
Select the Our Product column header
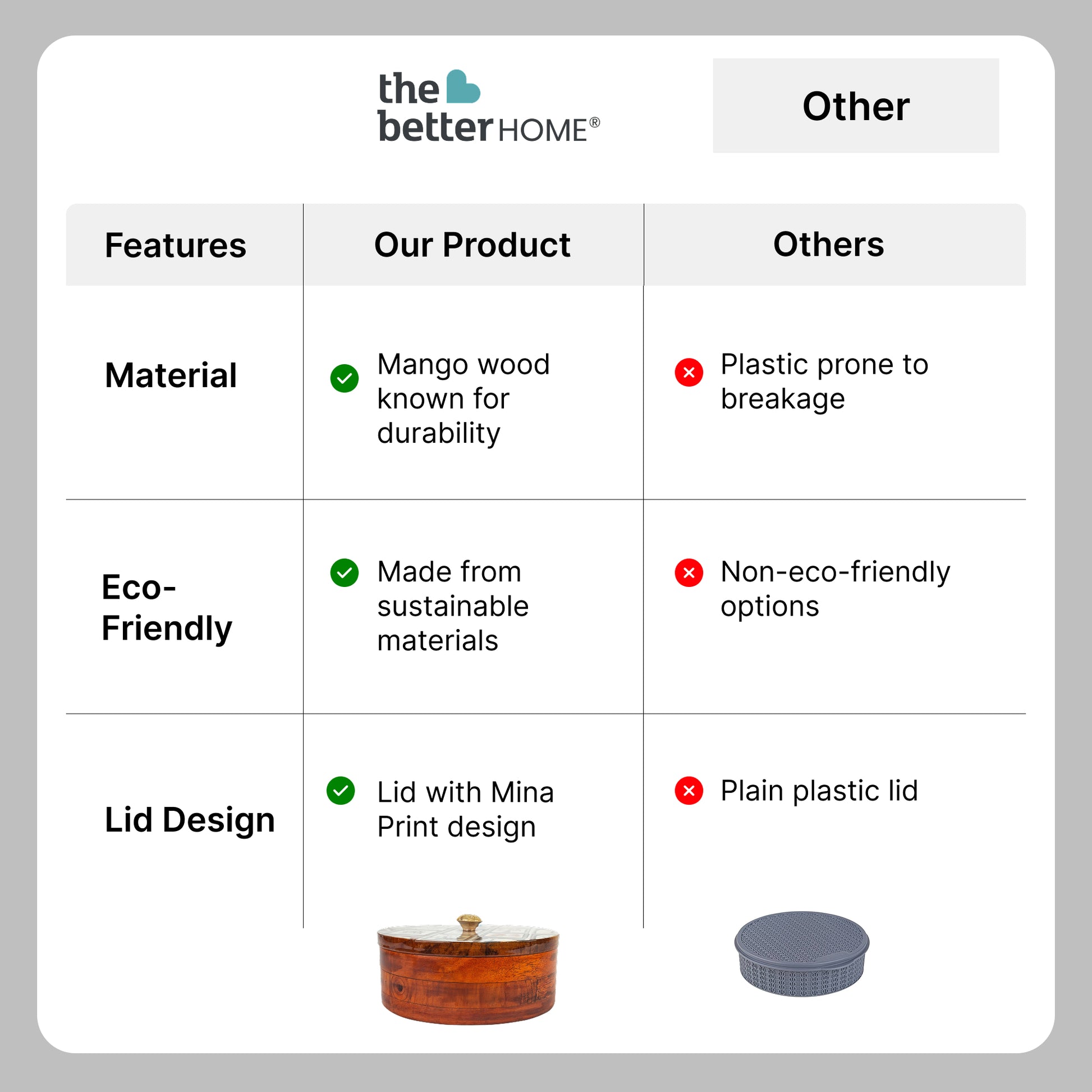472,245
